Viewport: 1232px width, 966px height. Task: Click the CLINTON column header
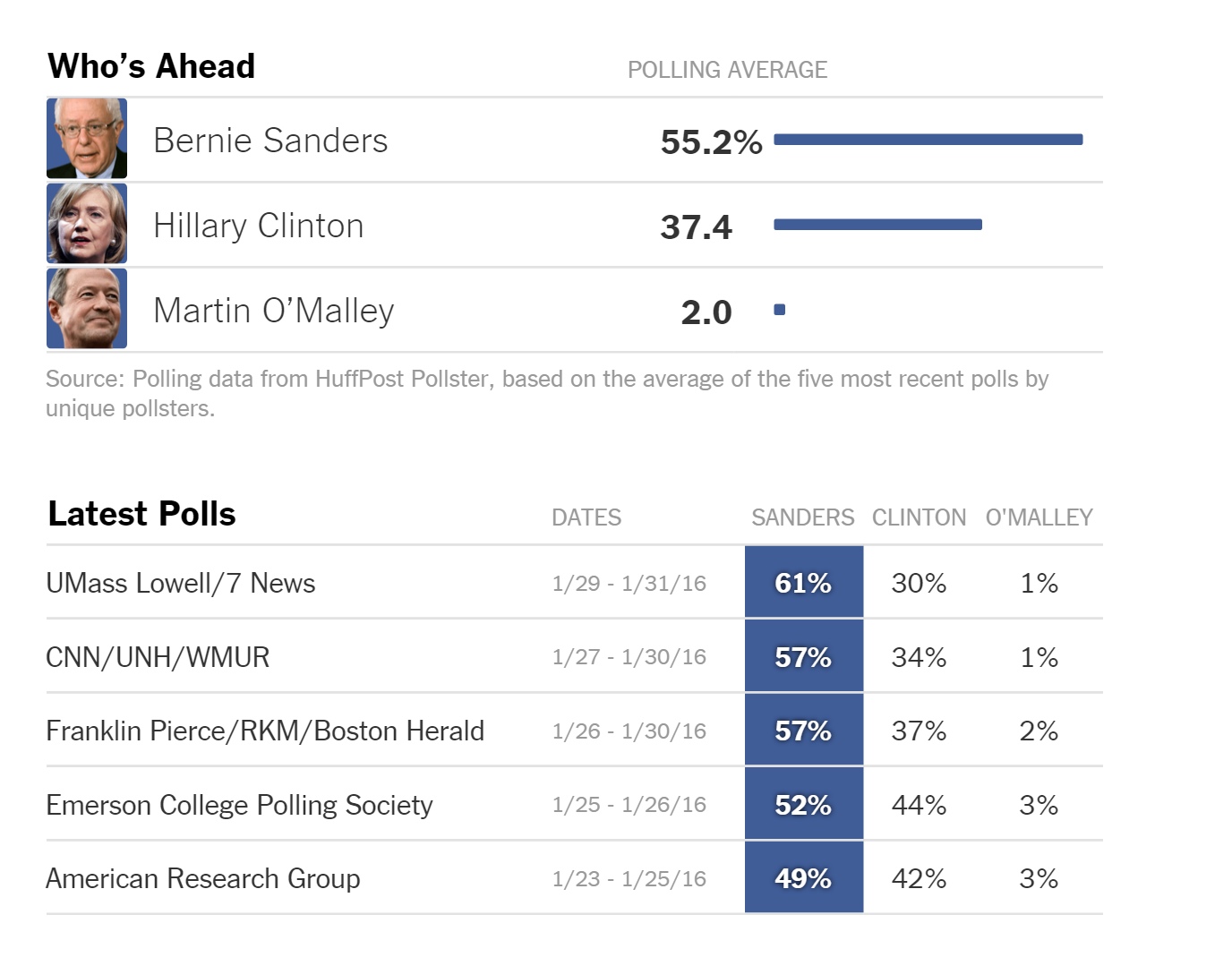pyautogui.click(x=920, y=517)
